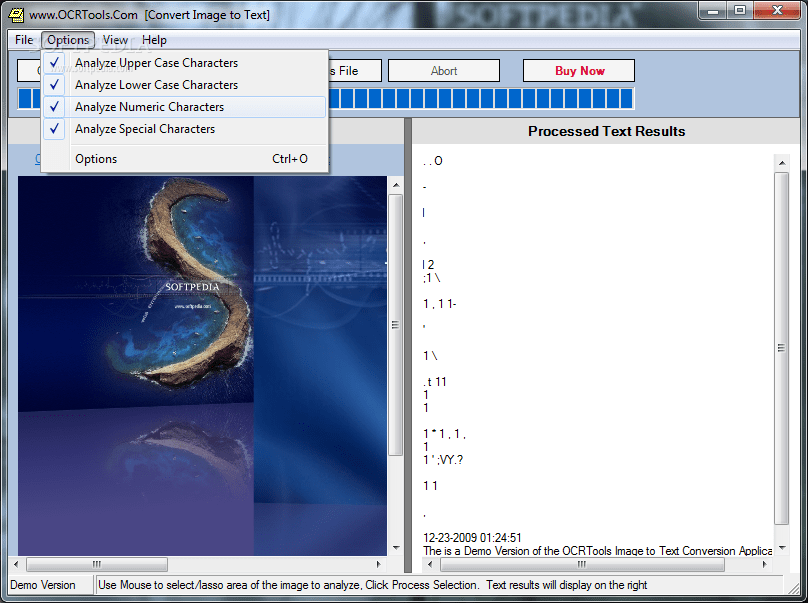Click the status bar instruction text
The image size is (808, 603).
373,585
